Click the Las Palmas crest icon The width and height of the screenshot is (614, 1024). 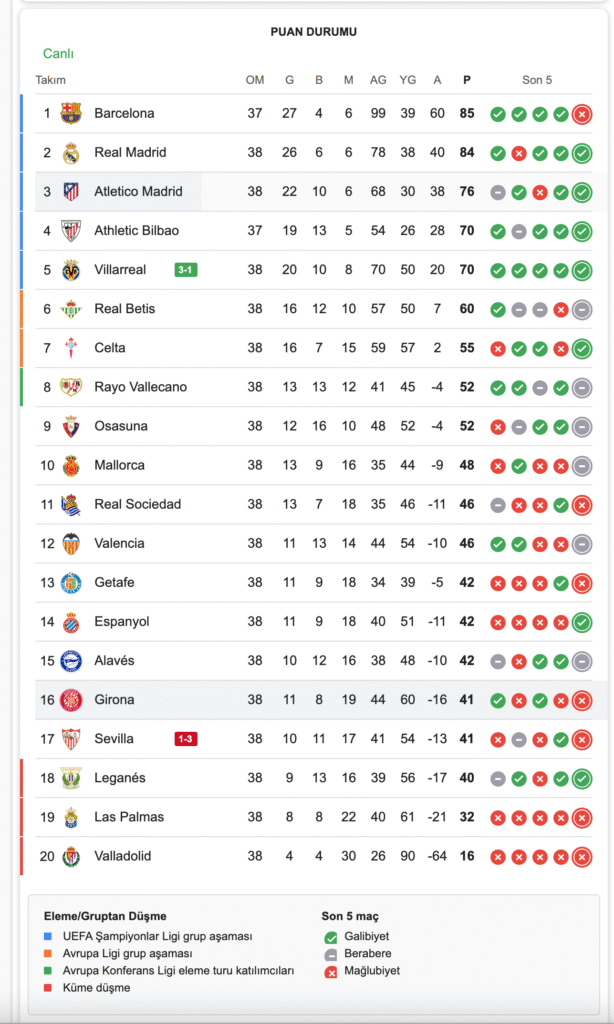[x=71, y=817]
